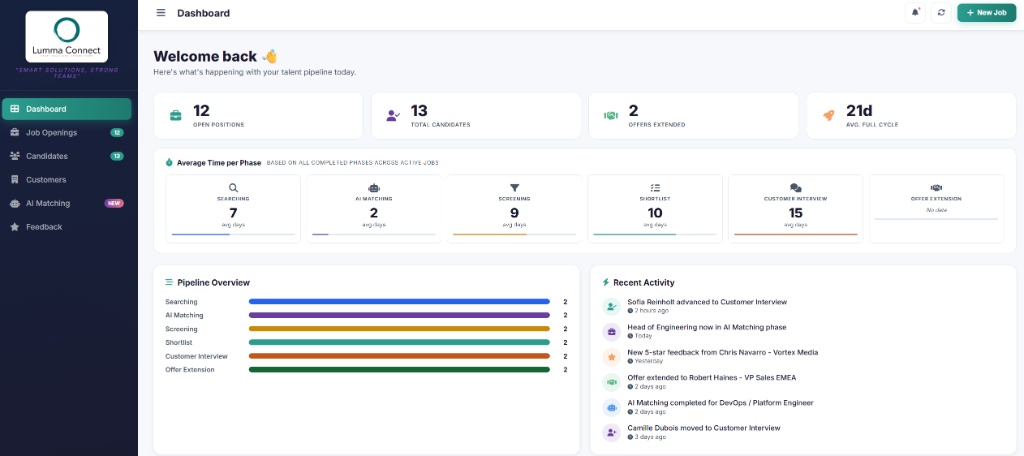Open Customers in the sidebar
This screenshot has height=456, width=1024.
[67, 180]
